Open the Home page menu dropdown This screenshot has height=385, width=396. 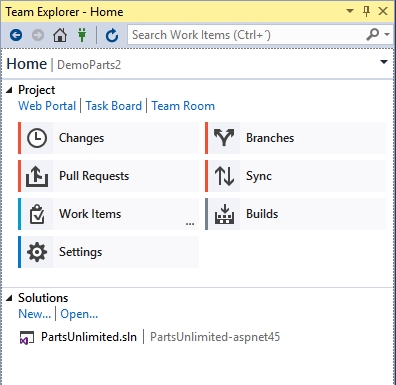tap(384, 62)
